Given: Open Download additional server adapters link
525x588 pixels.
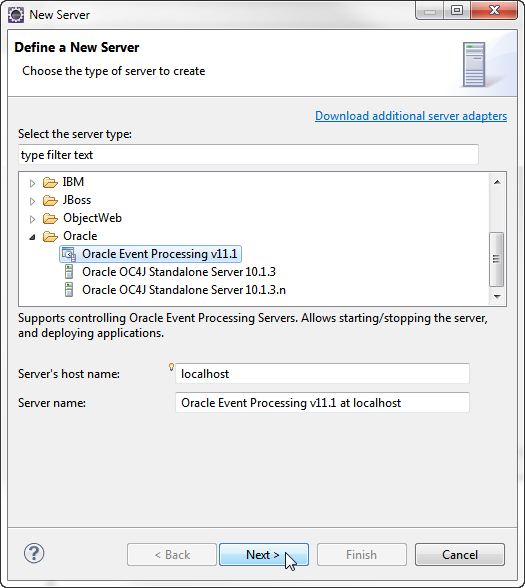Looking at the screenshot, I should click(411, 116).
